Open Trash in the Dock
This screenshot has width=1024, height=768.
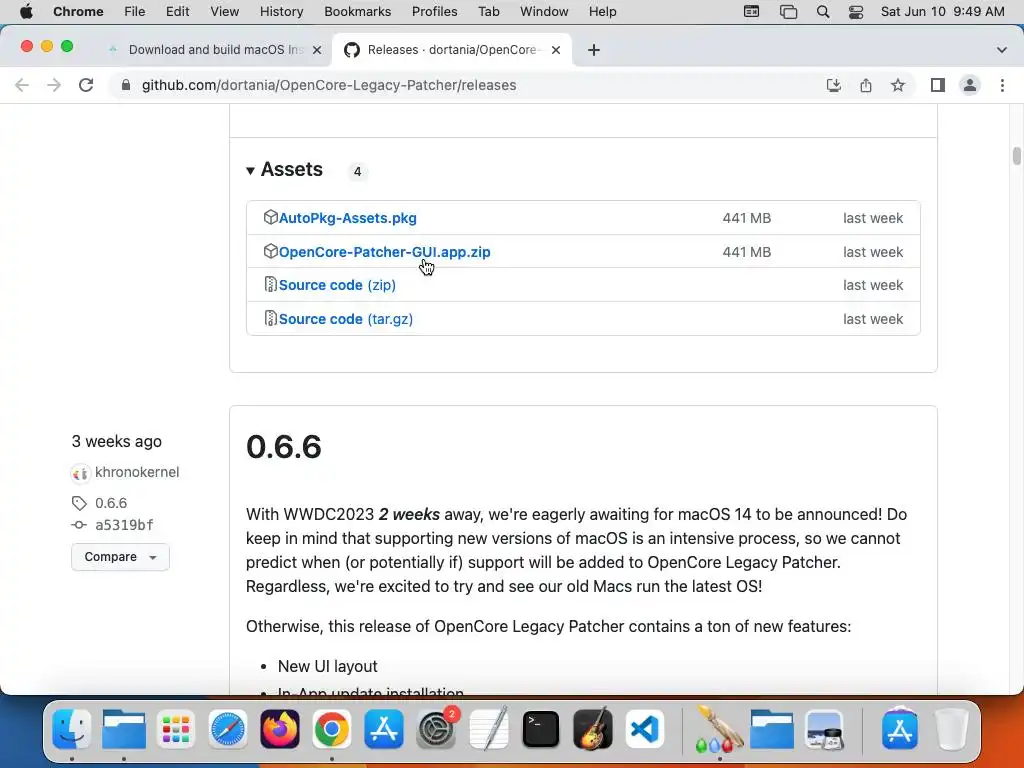(952, 729)
